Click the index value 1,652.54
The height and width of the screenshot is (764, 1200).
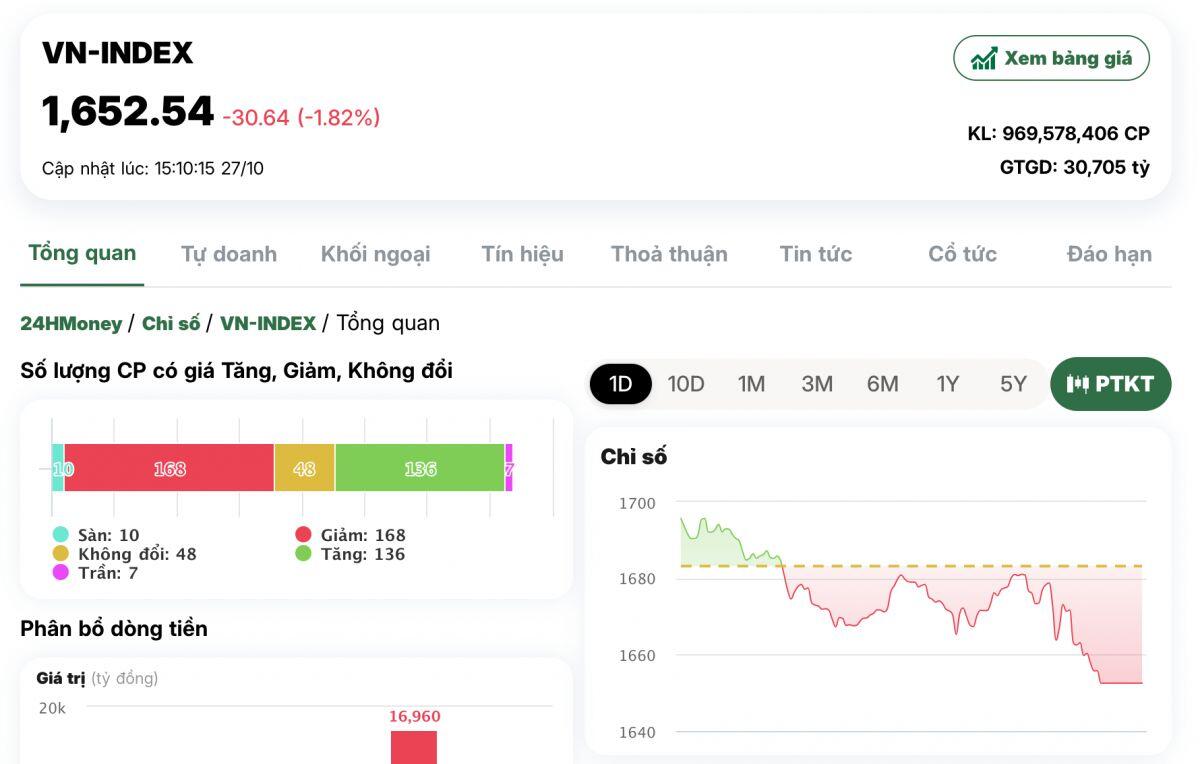pyautogui.click(x=128, y=111)
